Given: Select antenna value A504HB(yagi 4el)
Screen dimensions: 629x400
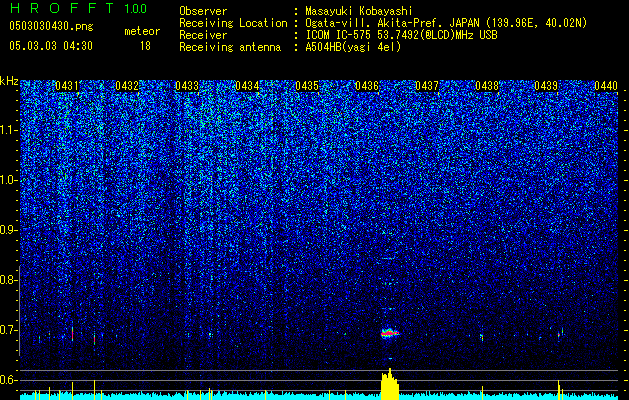Looking at the screenshot, I should pyautogui.click(x=353, y=47).
